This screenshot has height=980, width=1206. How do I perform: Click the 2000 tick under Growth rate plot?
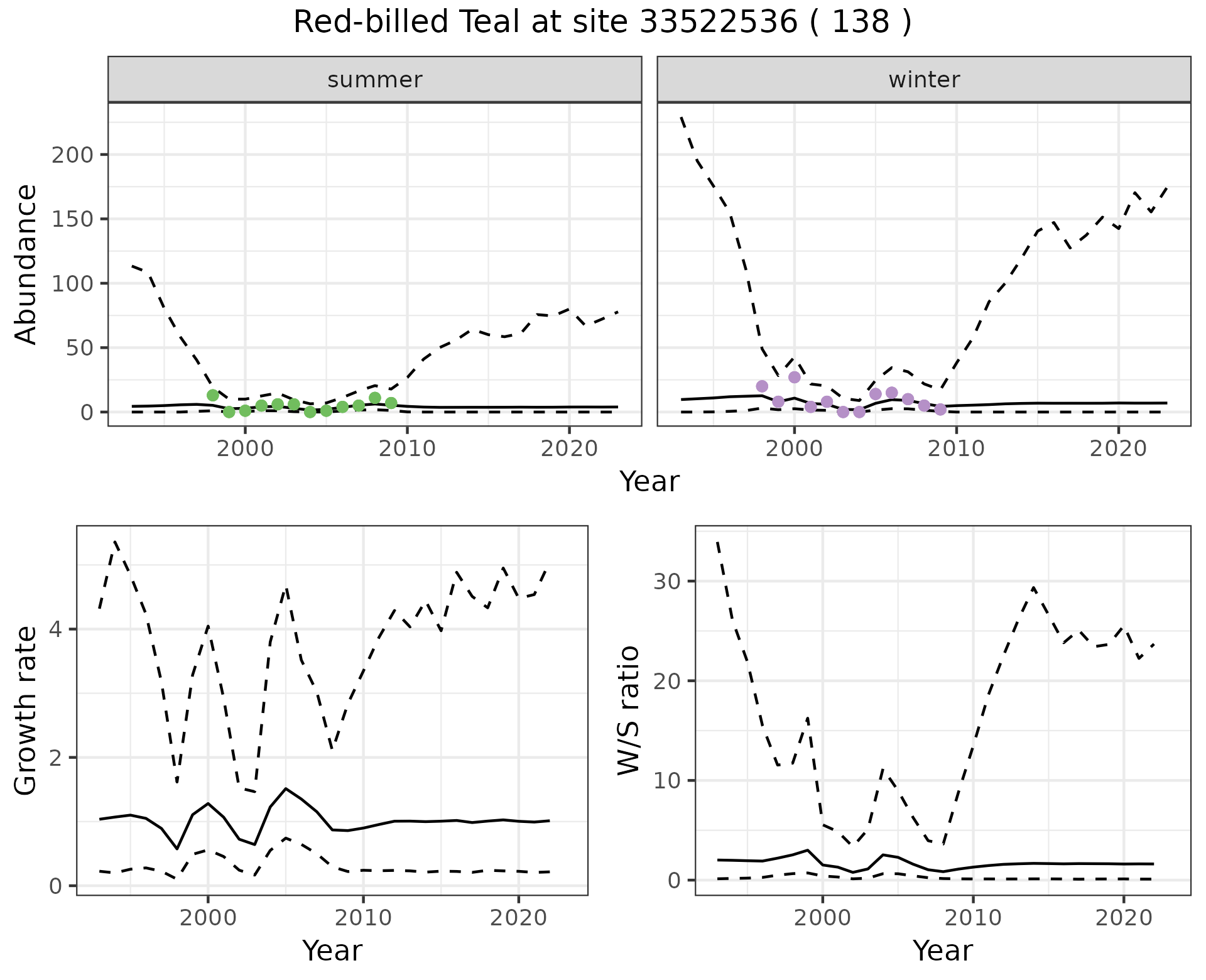click(x=208, y=918)
